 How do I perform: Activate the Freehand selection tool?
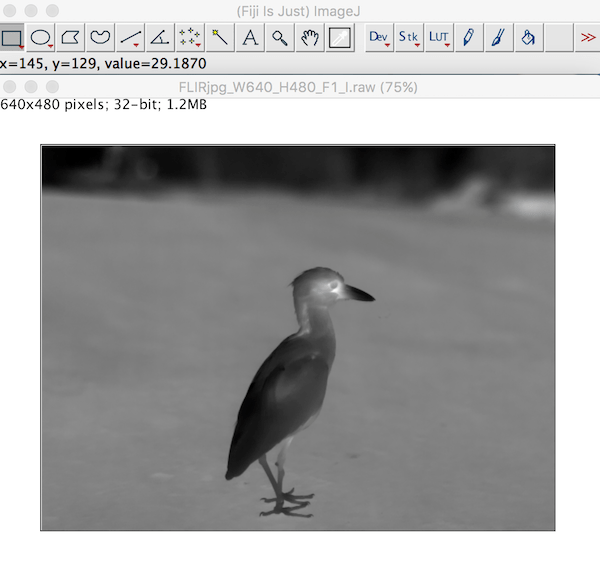pyautogui.click(x=100, y=38)
